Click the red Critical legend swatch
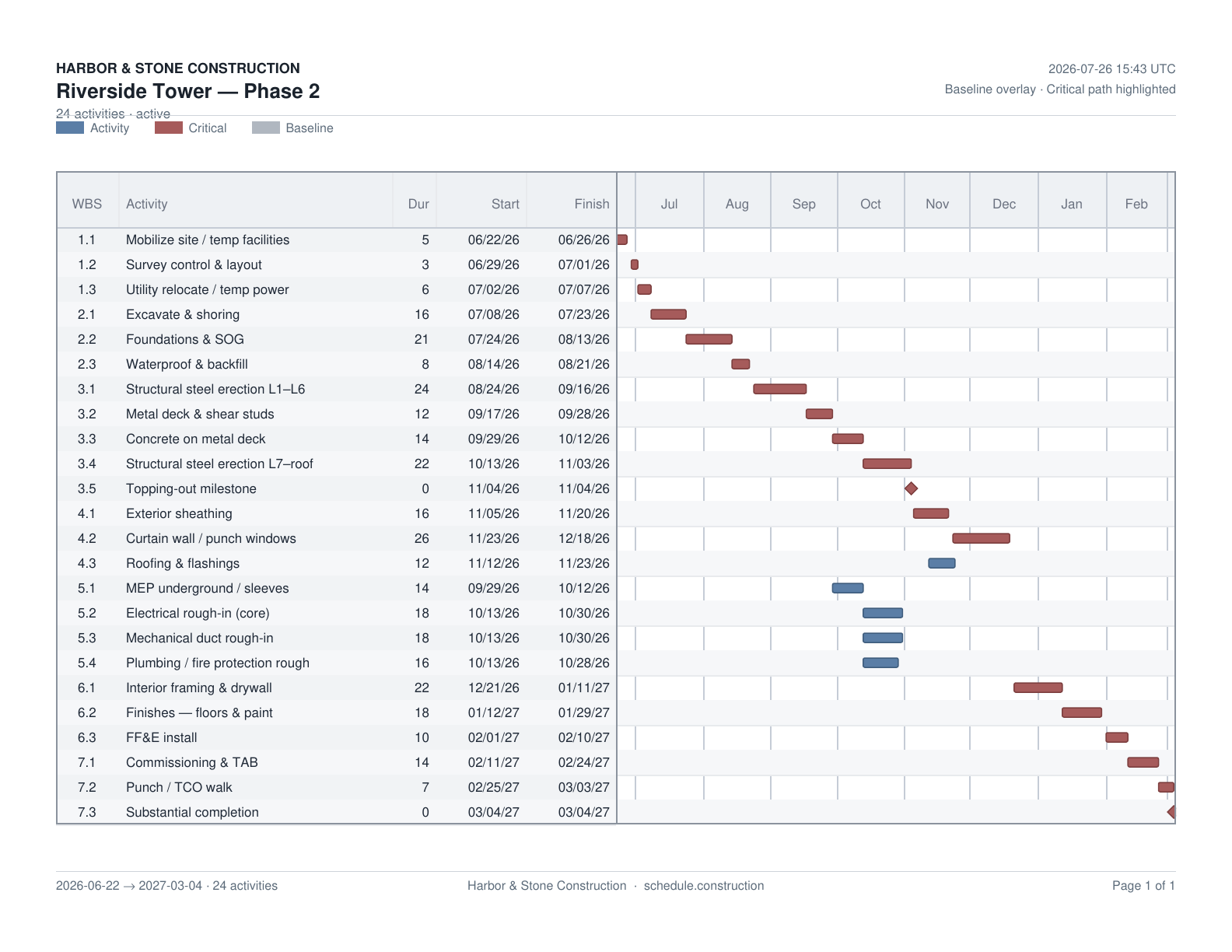Viewport: 1232px width, 952px height. tap(169, 128)
